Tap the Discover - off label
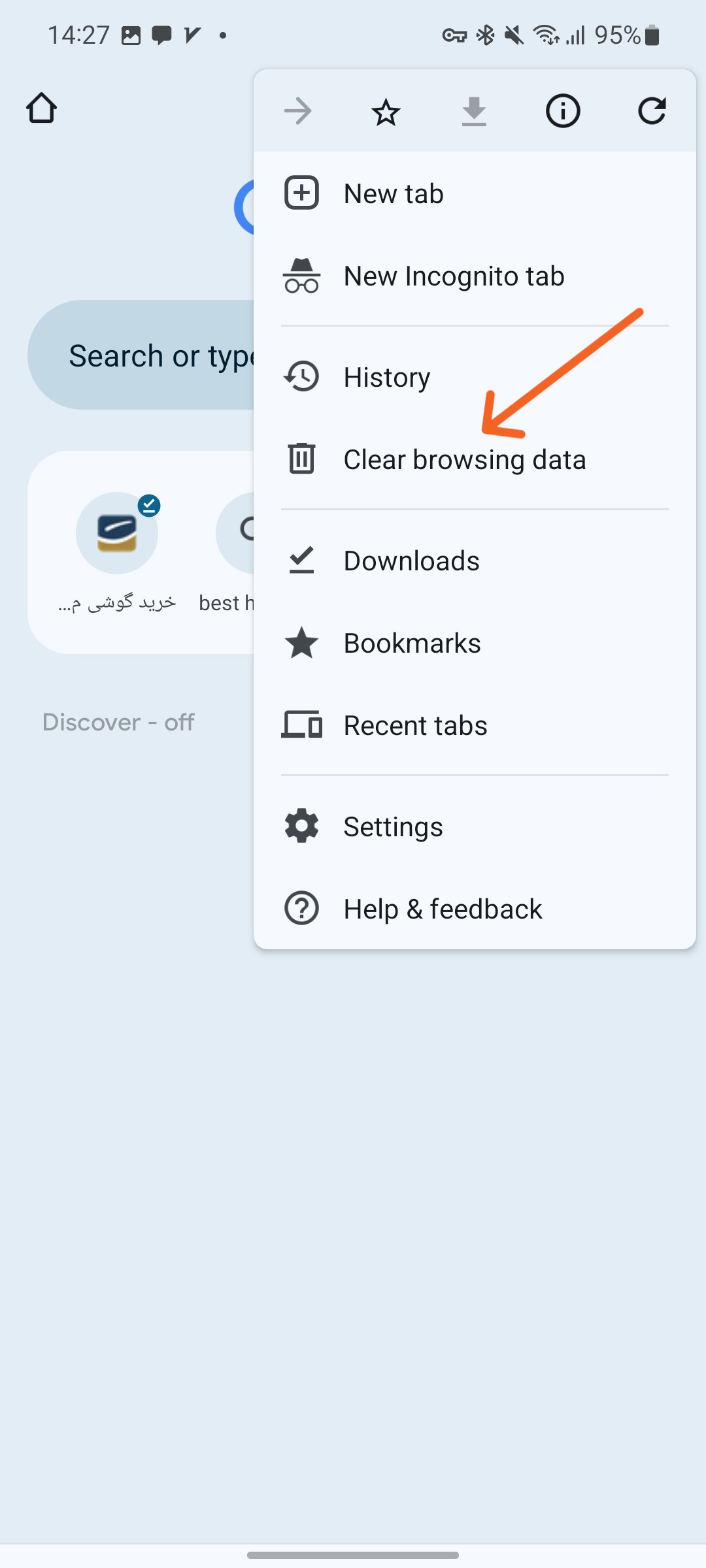Image resolution: width=706 pixels, height=1568 pixels. coord(118,723)
